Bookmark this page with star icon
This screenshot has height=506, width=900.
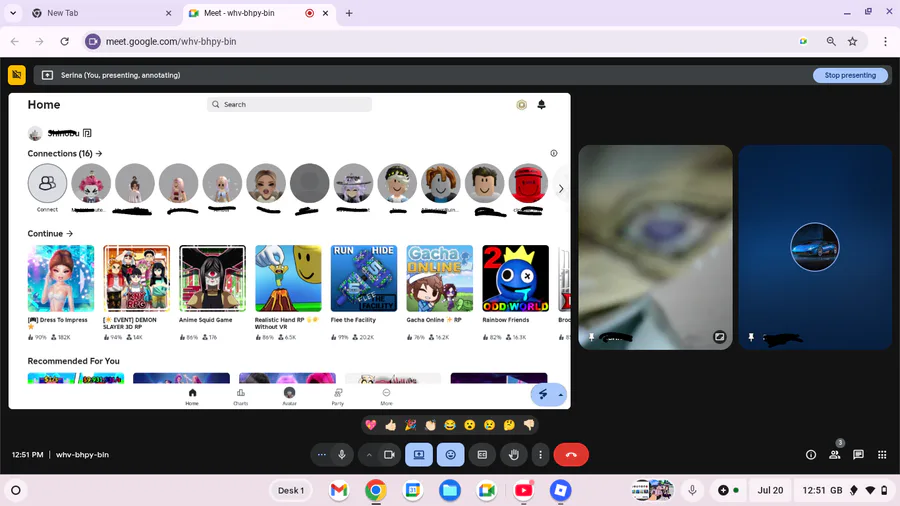click(852, 41)
